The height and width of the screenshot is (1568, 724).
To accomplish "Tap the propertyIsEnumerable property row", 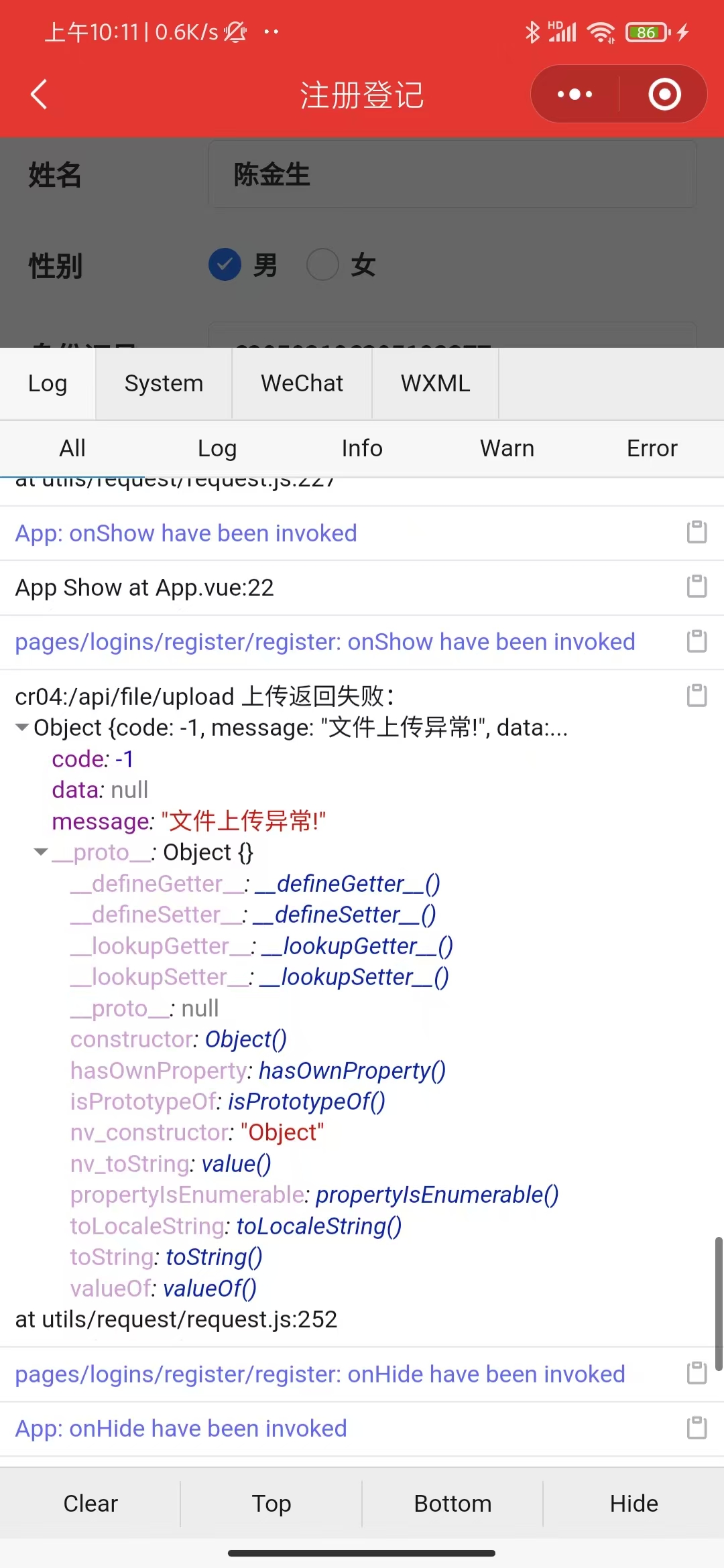I will click(x=314, y=1195).
